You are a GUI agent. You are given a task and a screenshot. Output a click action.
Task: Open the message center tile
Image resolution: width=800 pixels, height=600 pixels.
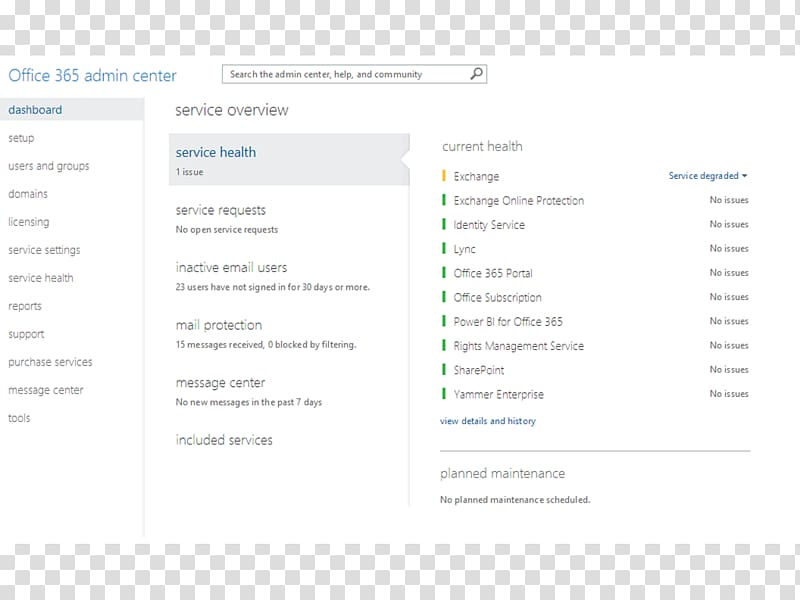(x=289, y=392)
